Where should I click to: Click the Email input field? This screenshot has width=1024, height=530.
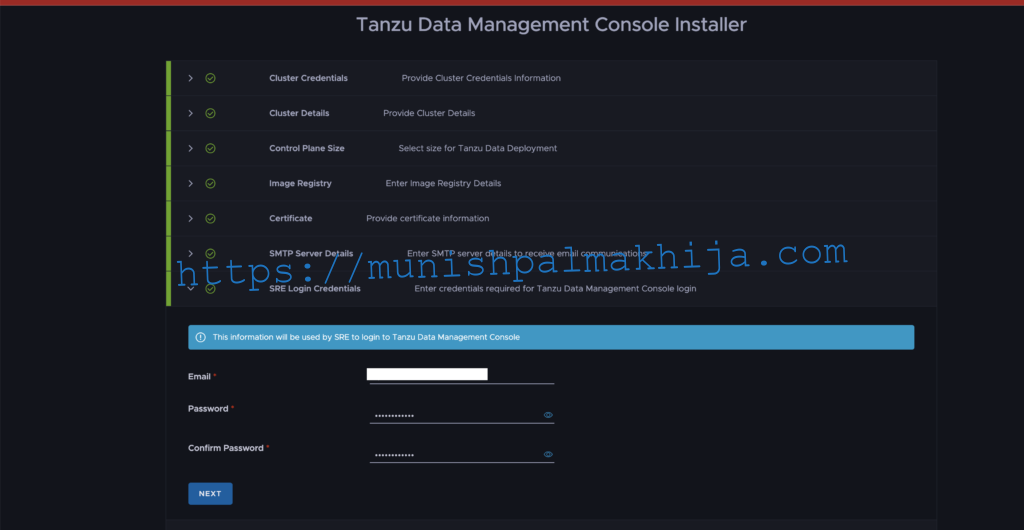click(462, 375)
